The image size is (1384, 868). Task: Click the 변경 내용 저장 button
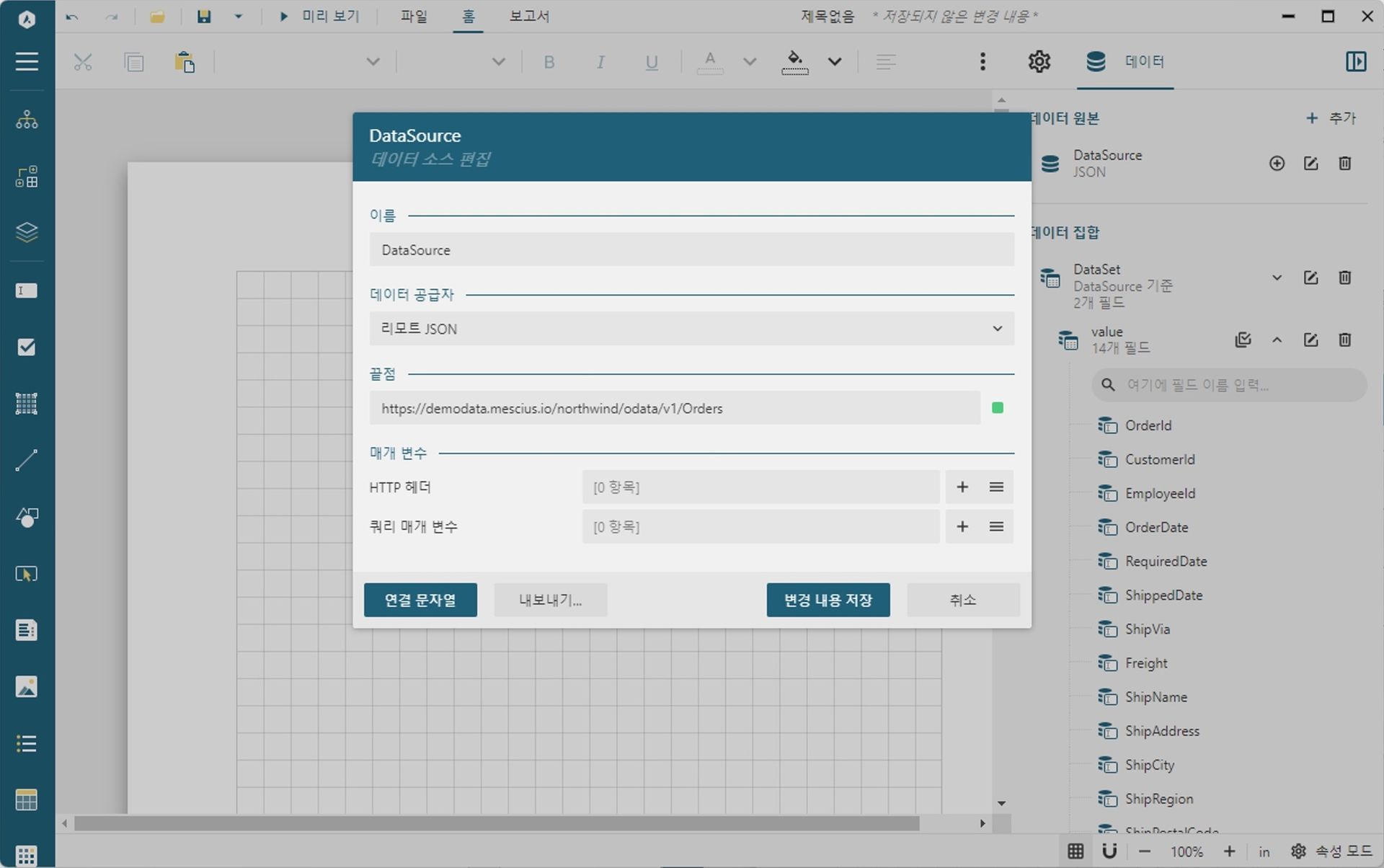(828, 600)
